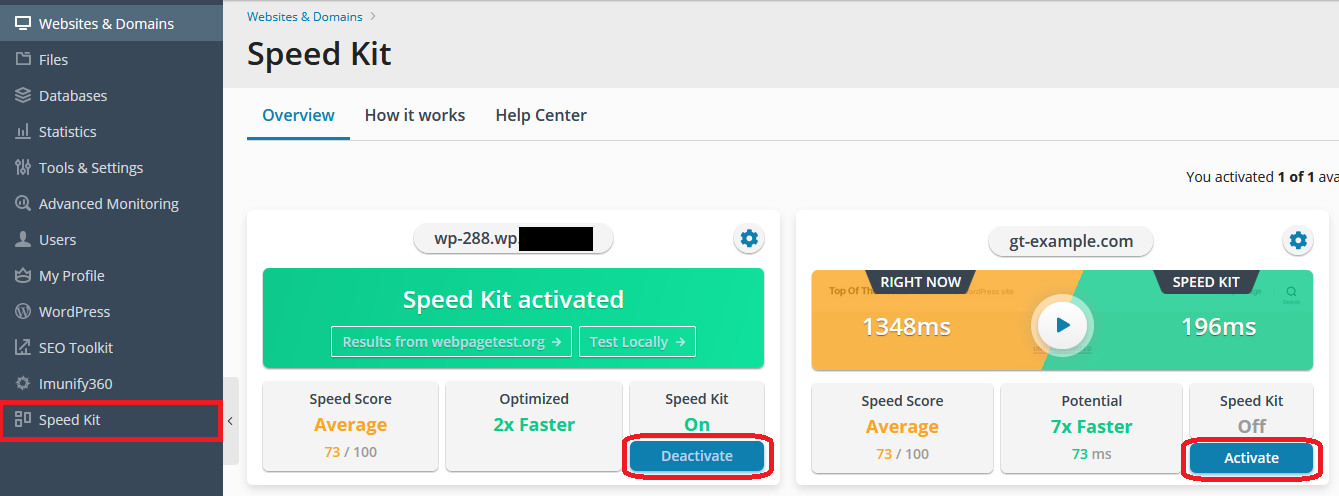Open settings gear for wp-288 site
The width and height of the screenshot is (1339, 496).
(x=748, y=238)
